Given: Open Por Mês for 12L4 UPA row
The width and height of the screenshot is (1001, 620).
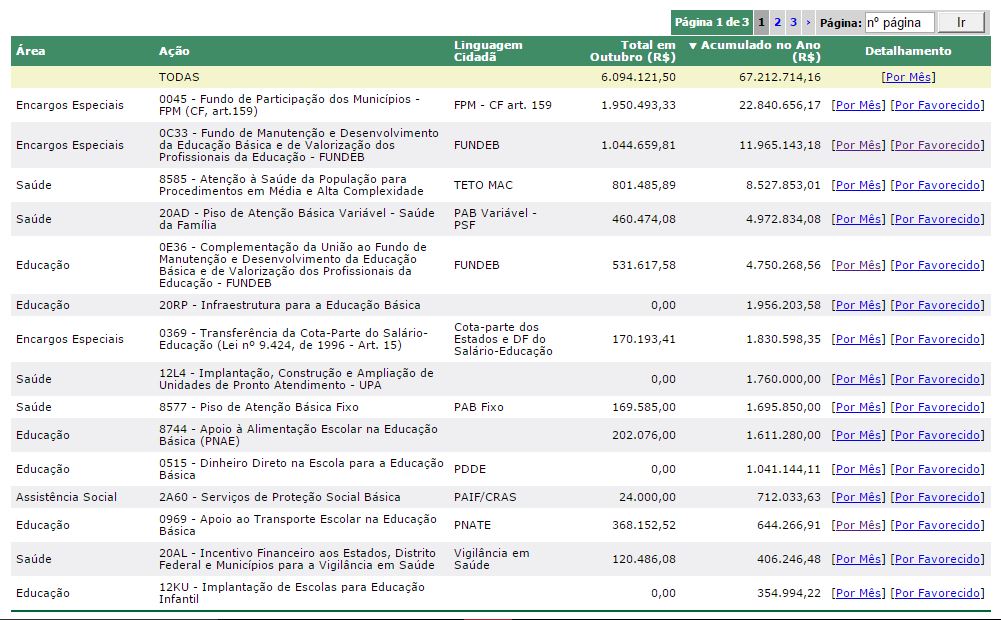Looking at the screenshot, I should (x=859, y=379).
